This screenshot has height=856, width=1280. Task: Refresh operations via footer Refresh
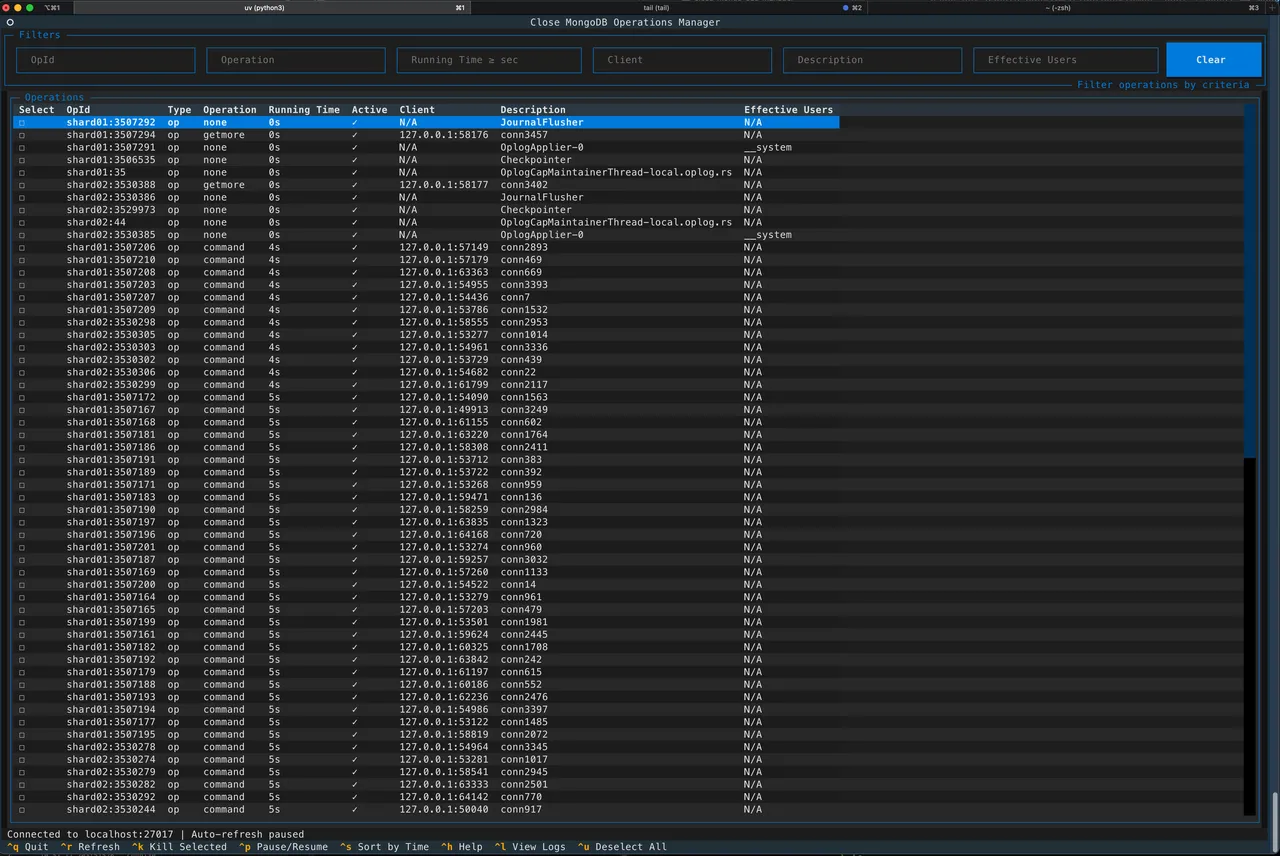coord(90,847)
